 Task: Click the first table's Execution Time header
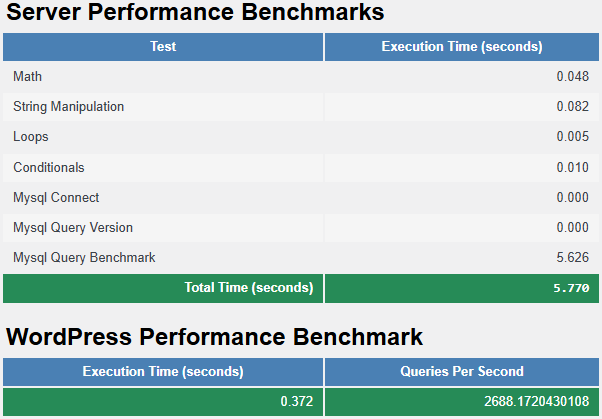tap(462, 46)
